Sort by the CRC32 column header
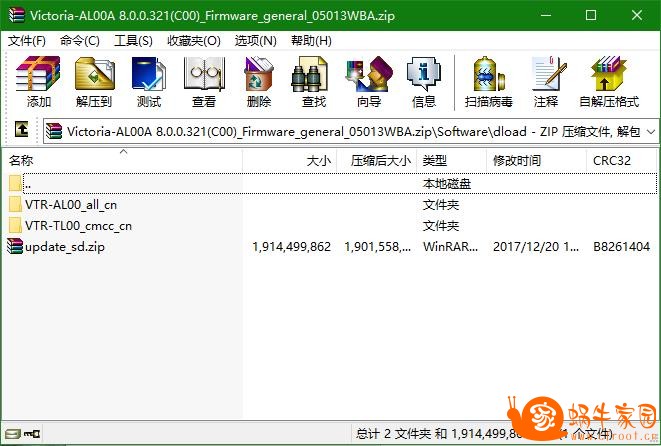This screenshot has height=446, width=661. [621, 160]
